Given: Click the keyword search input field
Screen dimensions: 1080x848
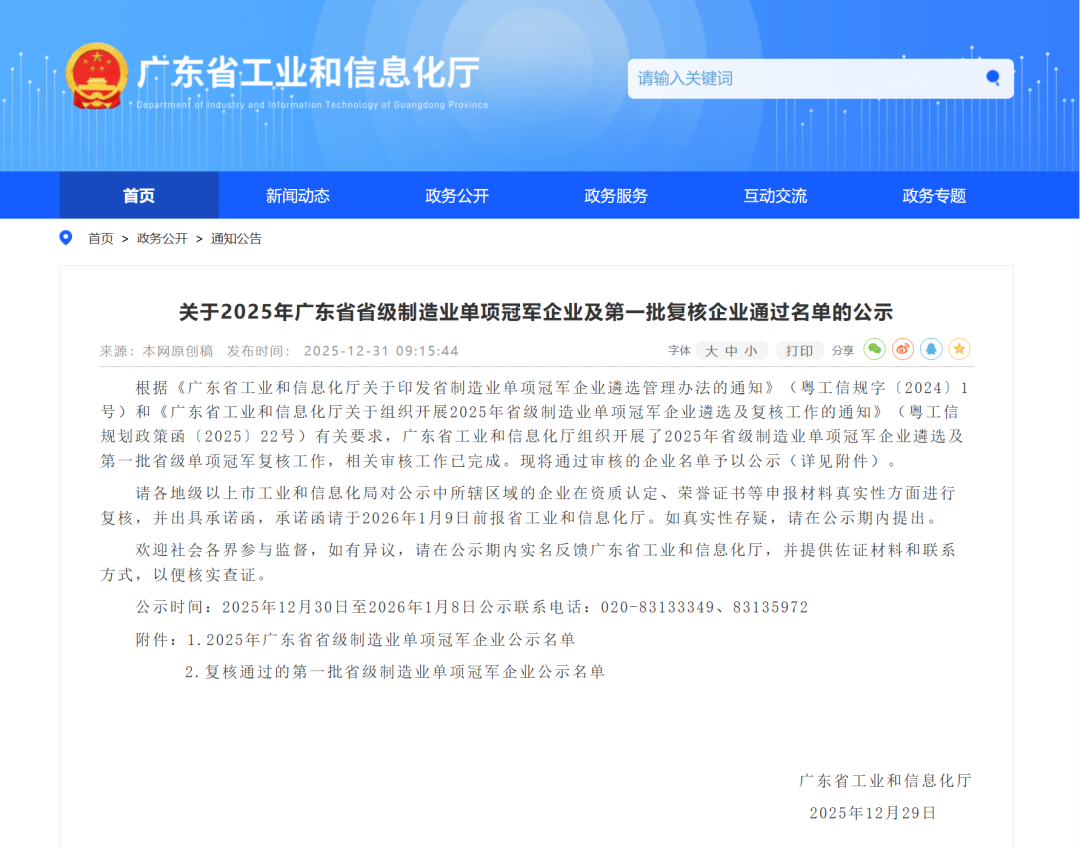Looking at the screenshot, I should pyautogui.click(x=800, y=78).
